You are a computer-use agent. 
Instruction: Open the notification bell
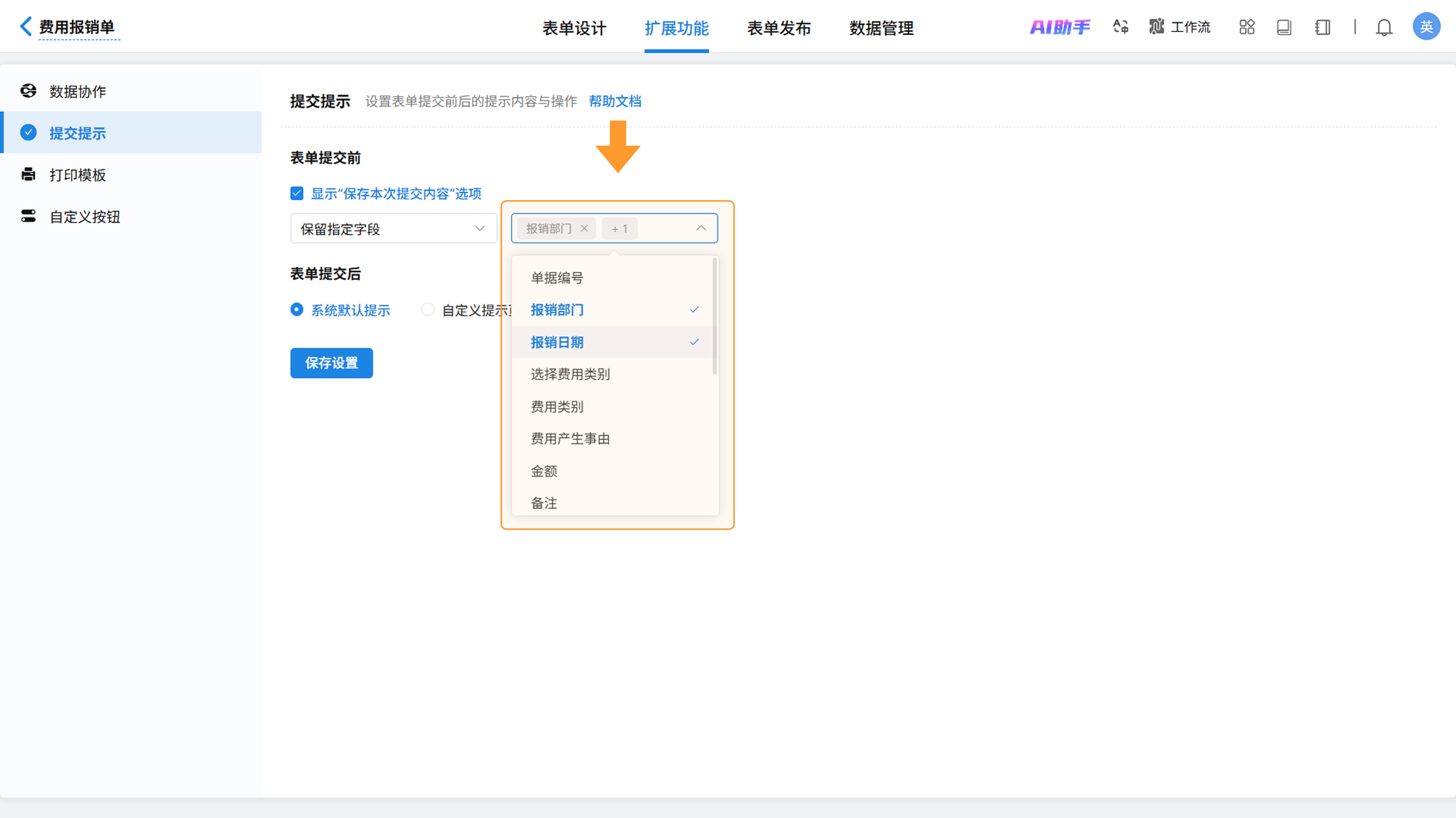pyautogui.click(x=1384, y=27)
